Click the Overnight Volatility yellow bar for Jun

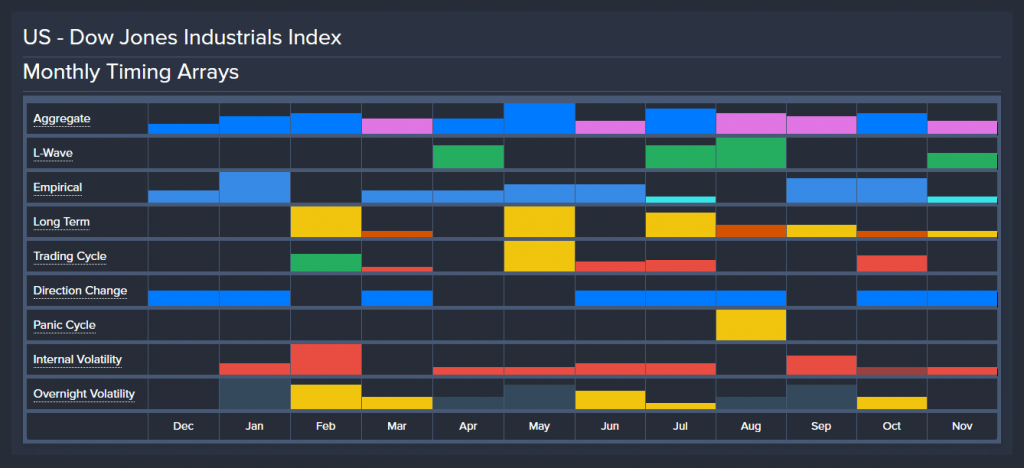point(610,400)
